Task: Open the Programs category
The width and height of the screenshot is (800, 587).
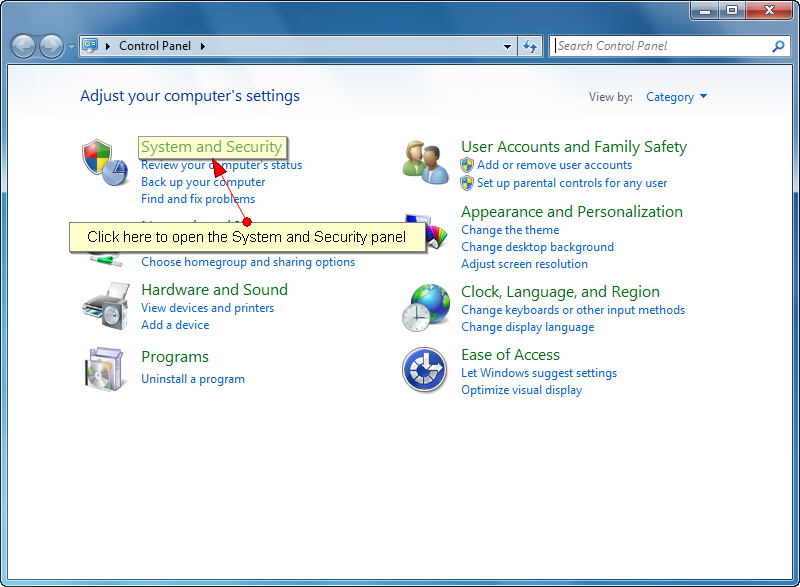Action: (x=175, y=357)
